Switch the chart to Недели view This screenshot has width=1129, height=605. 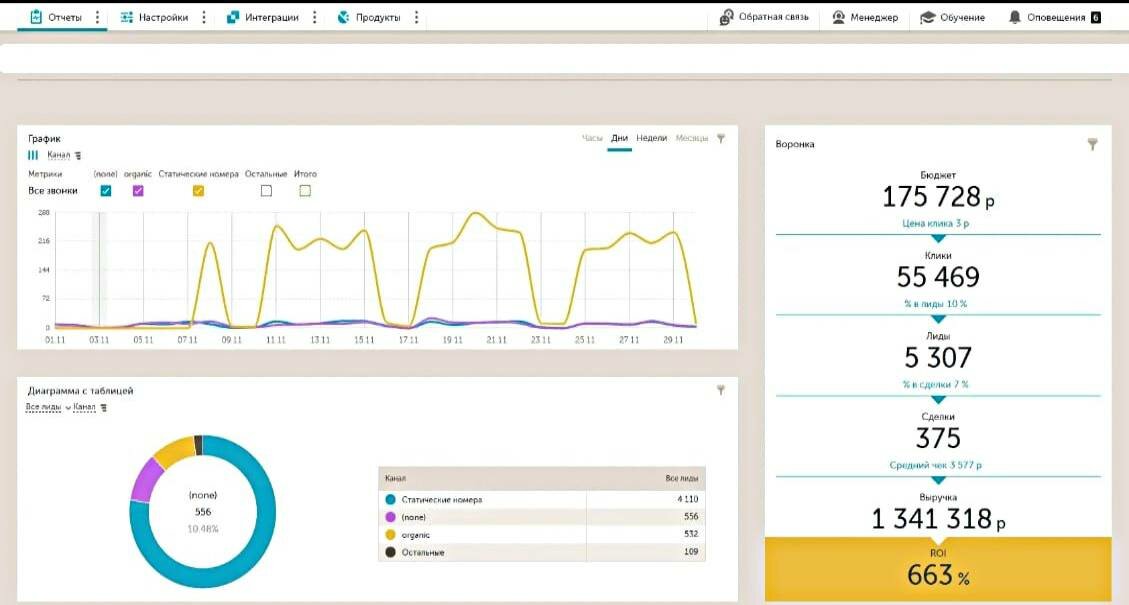652,138
